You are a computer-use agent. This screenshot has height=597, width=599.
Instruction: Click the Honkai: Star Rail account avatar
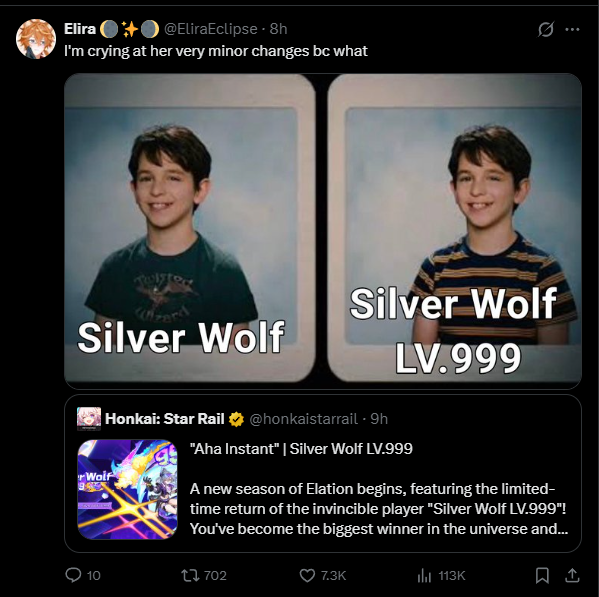click(x=89, y=419)
